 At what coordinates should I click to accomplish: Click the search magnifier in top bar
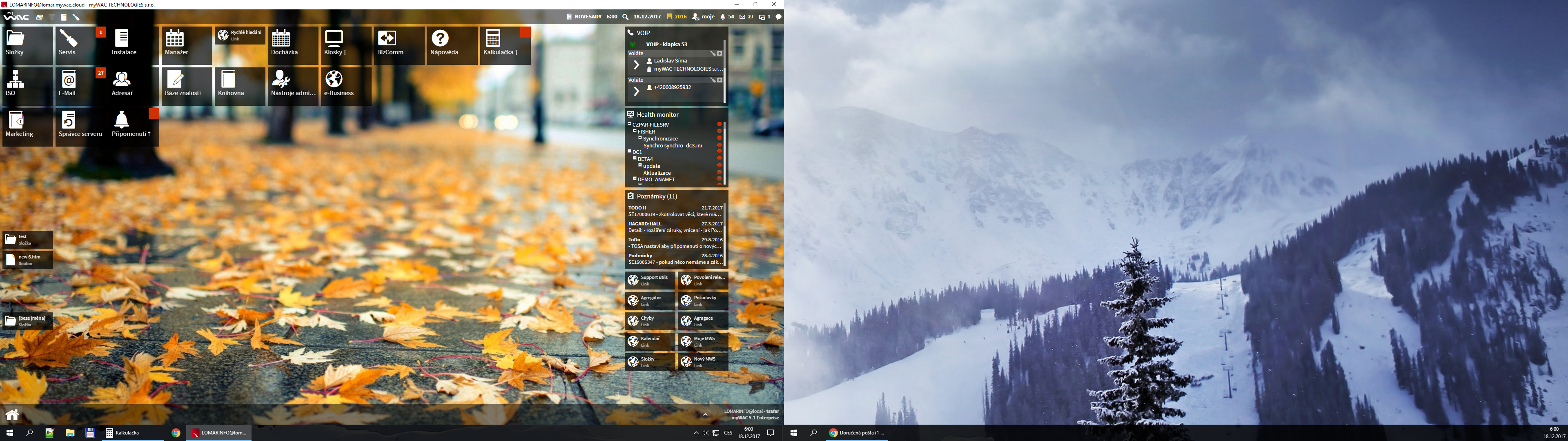click(625, 17)
